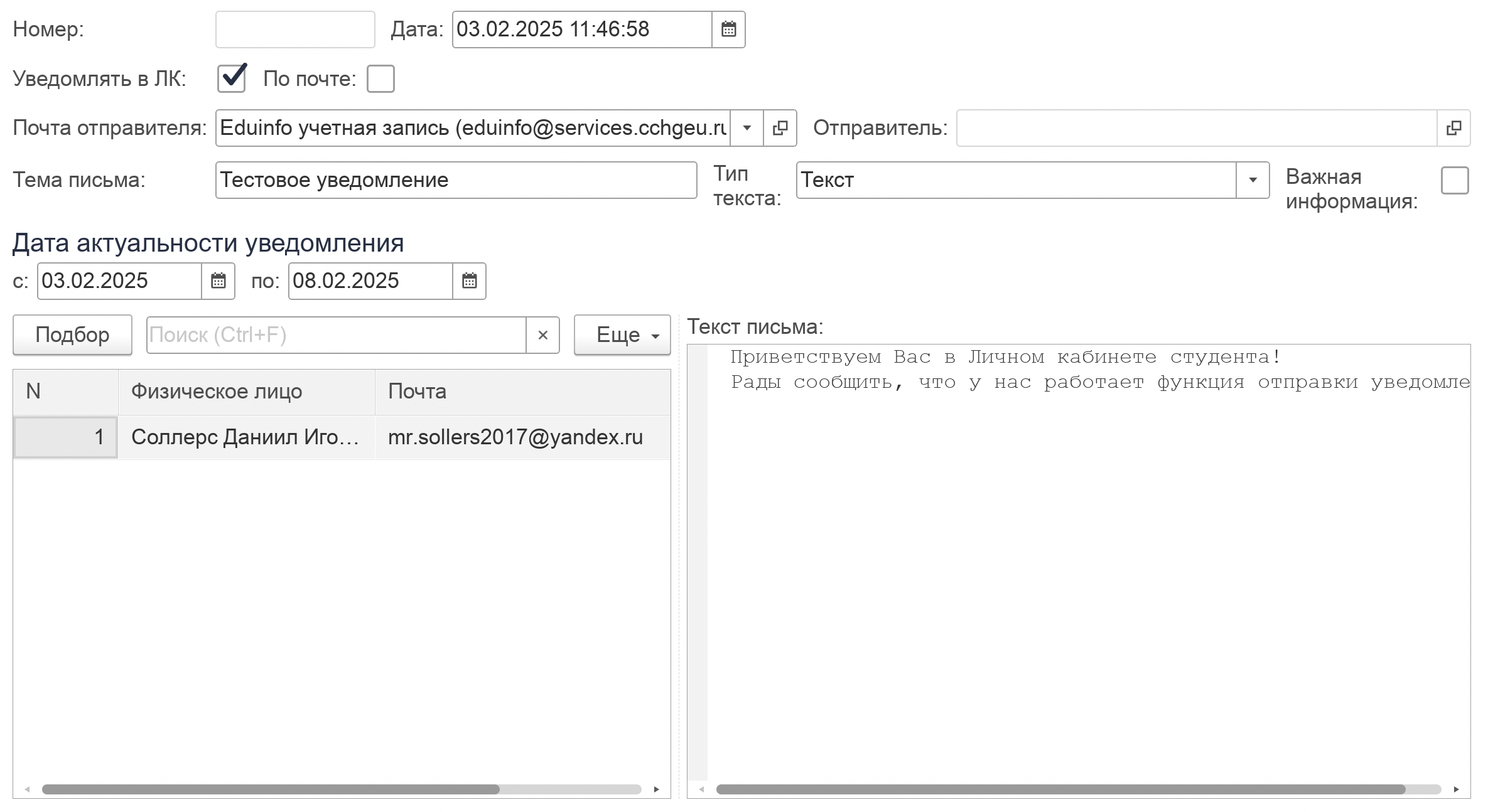Open calendar for the 'по' end date
The width and height of the screenshot is (1488, 812).
[x=469, y=281]
